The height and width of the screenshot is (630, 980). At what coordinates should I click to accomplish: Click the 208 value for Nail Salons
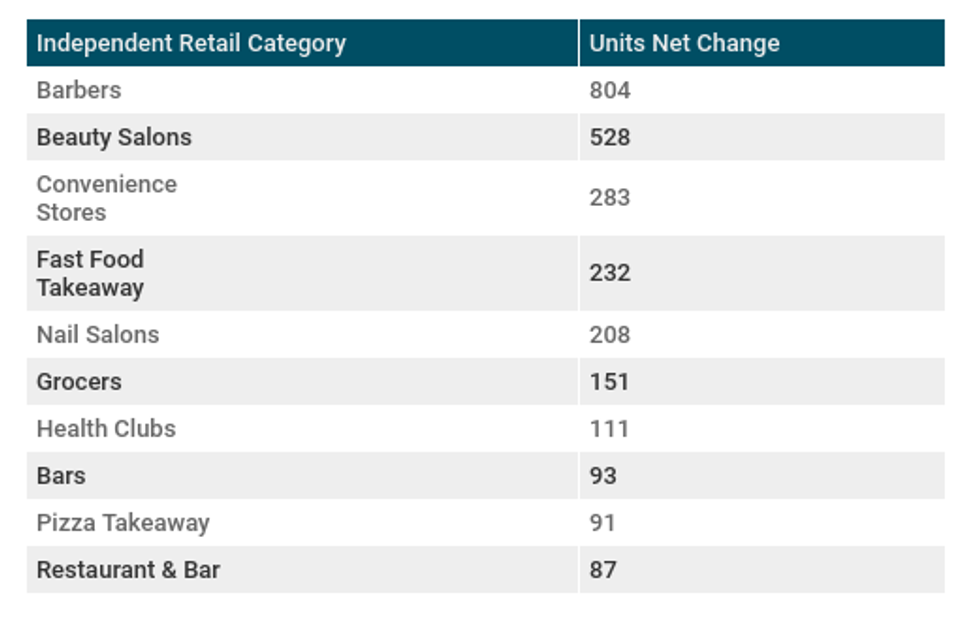(610, 334)
